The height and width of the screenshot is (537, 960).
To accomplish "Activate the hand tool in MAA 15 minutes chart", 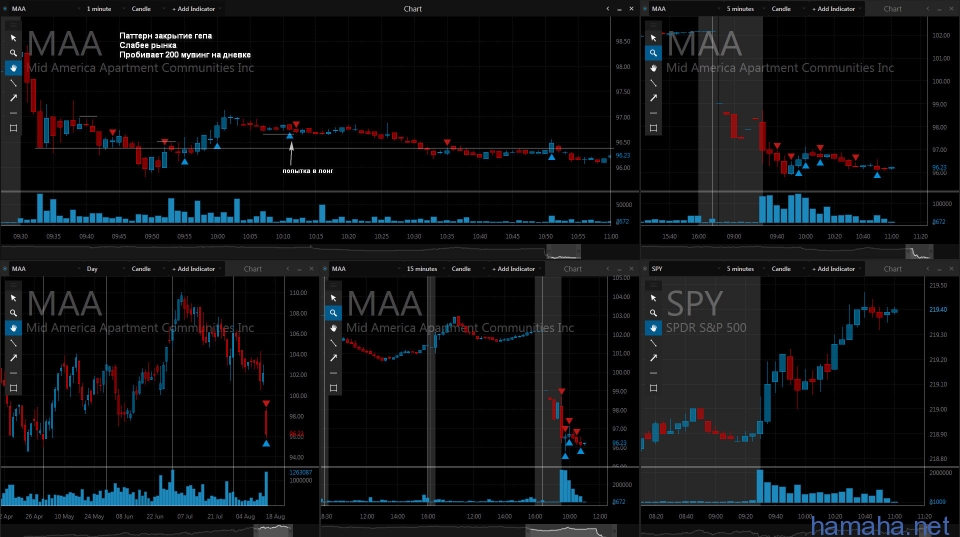I will click(x=333, y=328).
